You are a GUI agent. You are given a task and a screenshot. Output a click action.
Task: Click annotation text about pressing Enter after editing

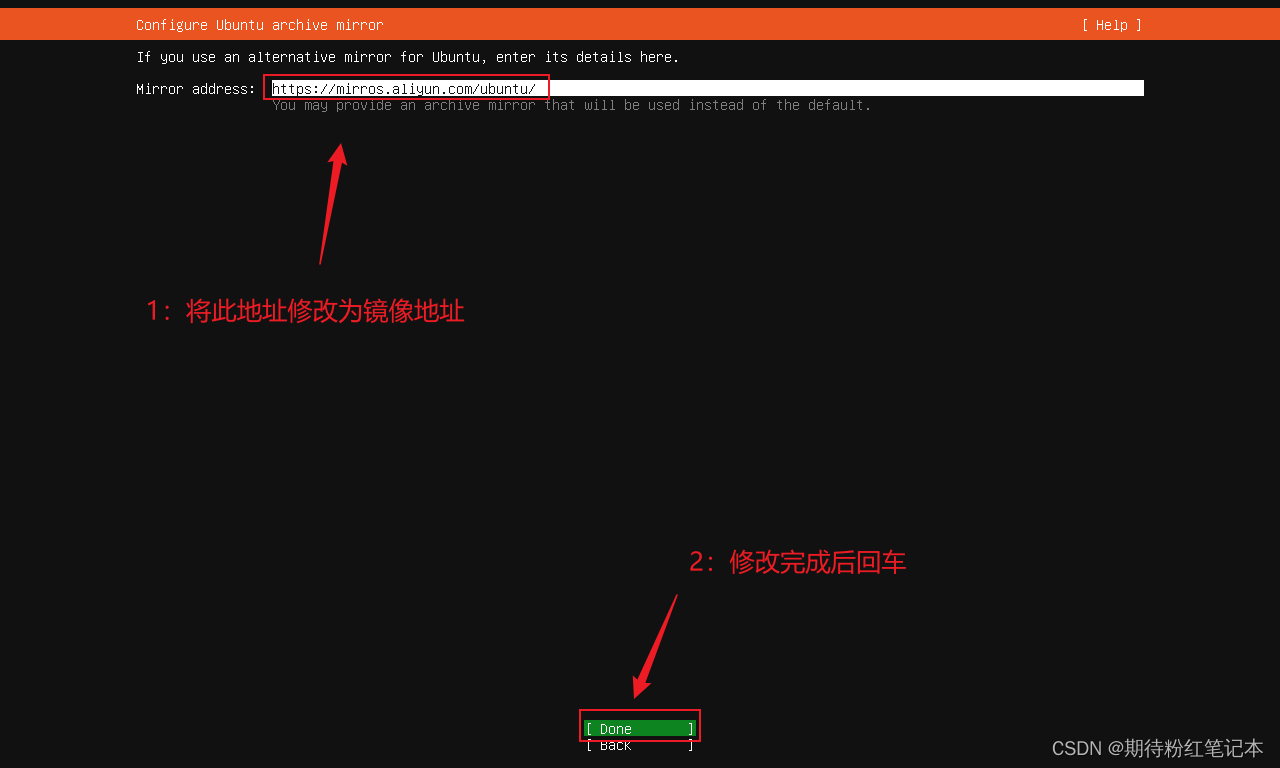tap(795, 562)
